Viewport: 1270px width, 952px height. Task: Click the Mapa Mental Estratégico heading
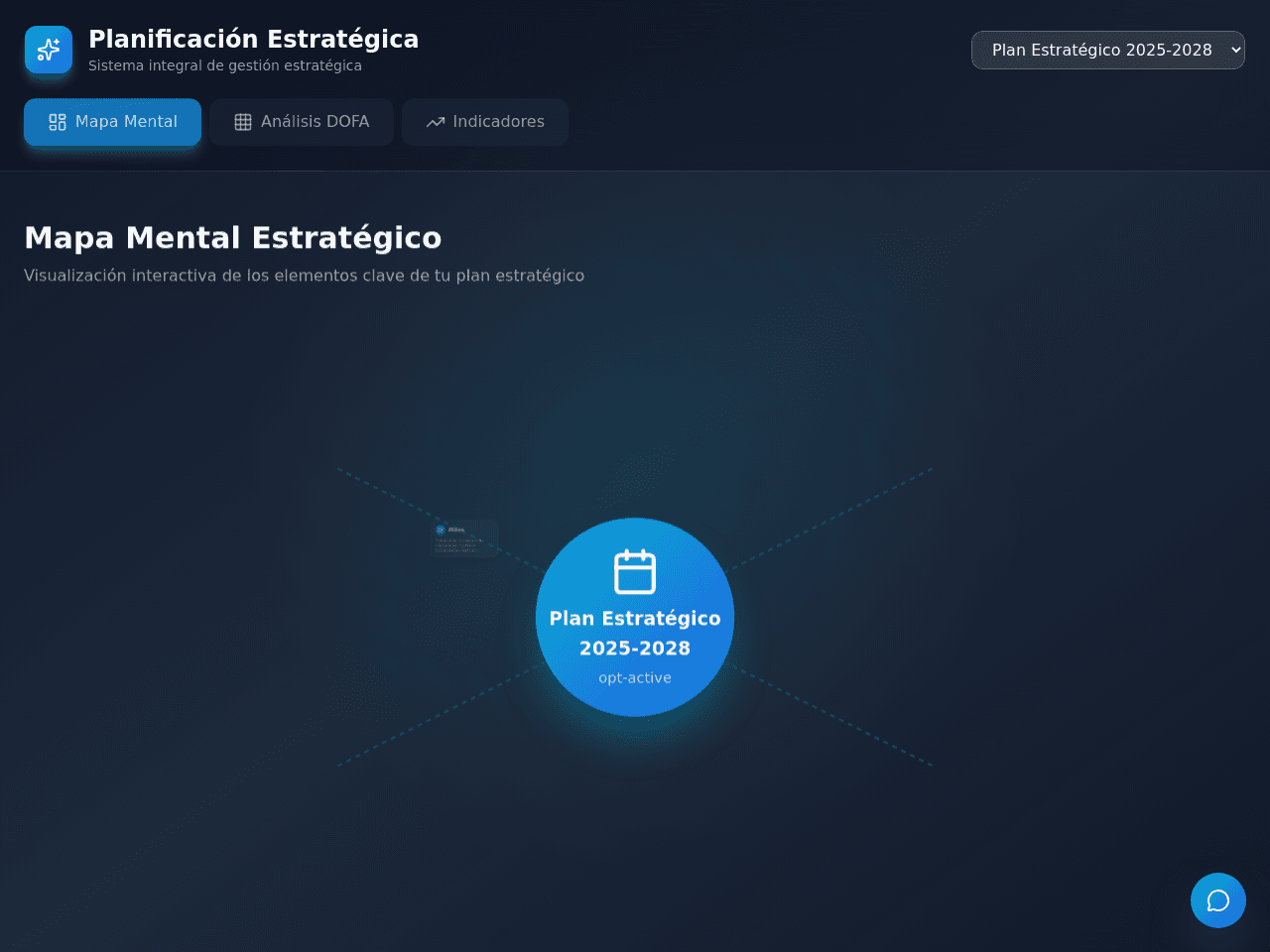[x=233, y=238]
